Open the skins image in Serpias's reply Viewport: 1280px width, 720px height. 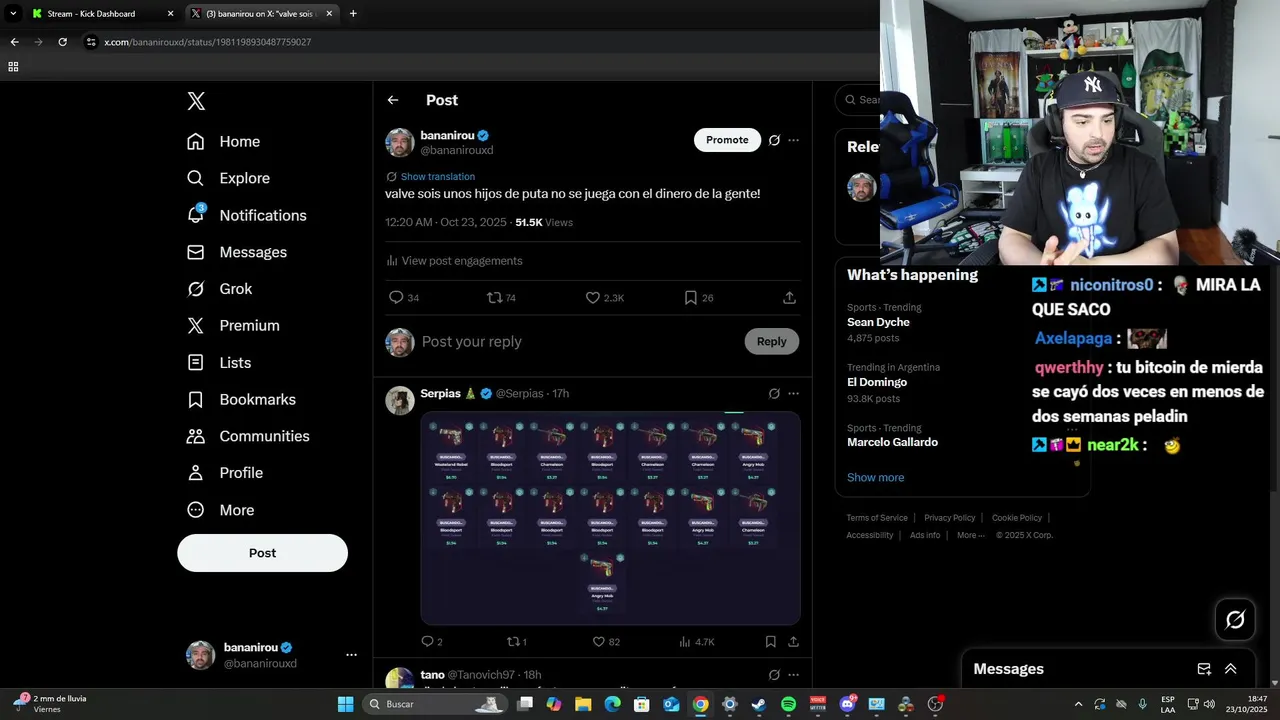tap(610, 518)
